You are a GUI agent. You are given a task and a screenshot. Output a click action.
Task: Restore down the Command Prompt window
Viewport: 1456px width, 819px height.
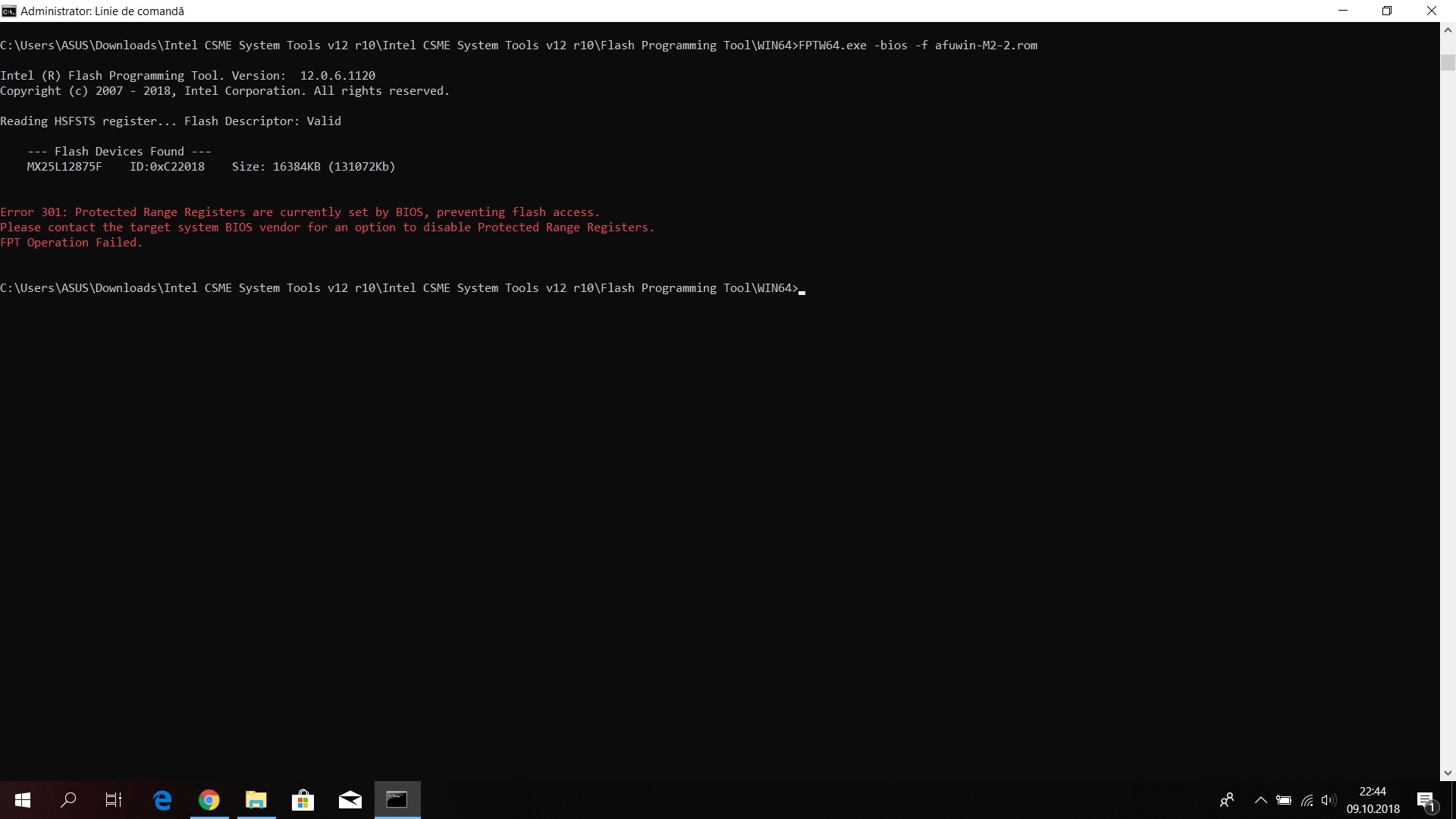[x=1387, y=11]
